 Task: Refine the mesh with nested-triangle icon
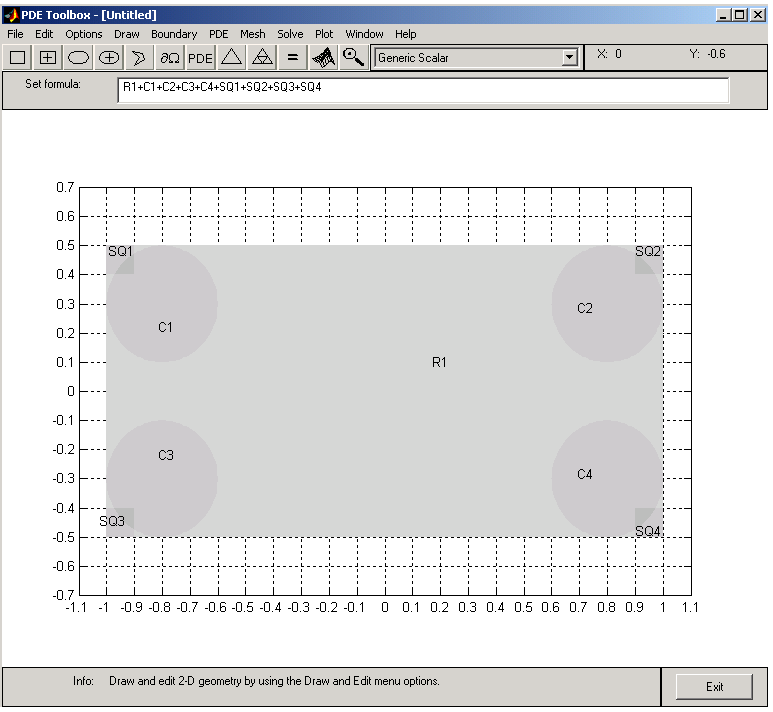coord(262,58)
